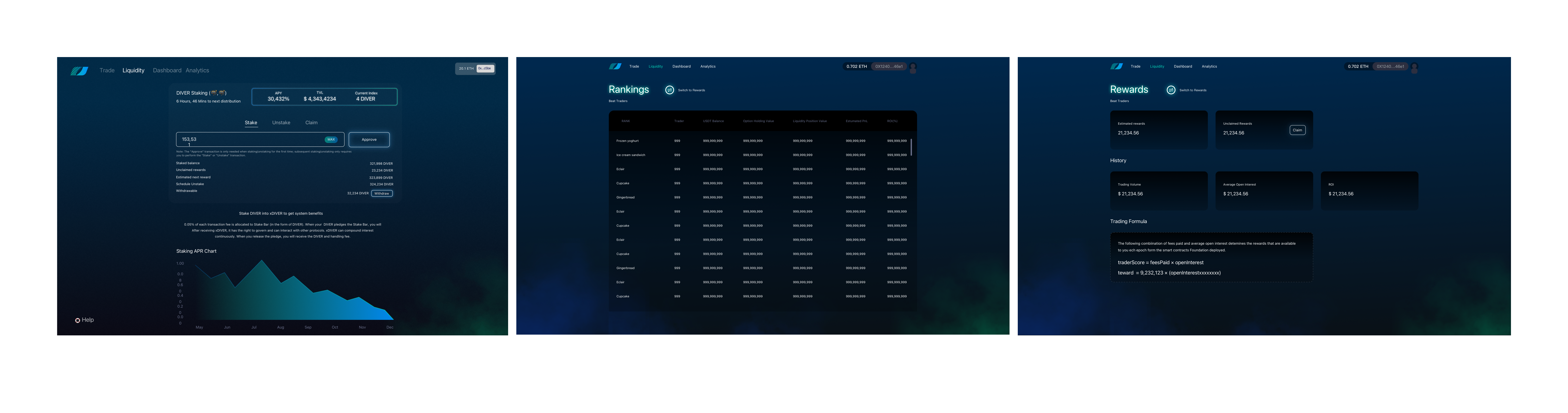
Task: Click the ROI history card
Action: click(x=1370, y=191)
